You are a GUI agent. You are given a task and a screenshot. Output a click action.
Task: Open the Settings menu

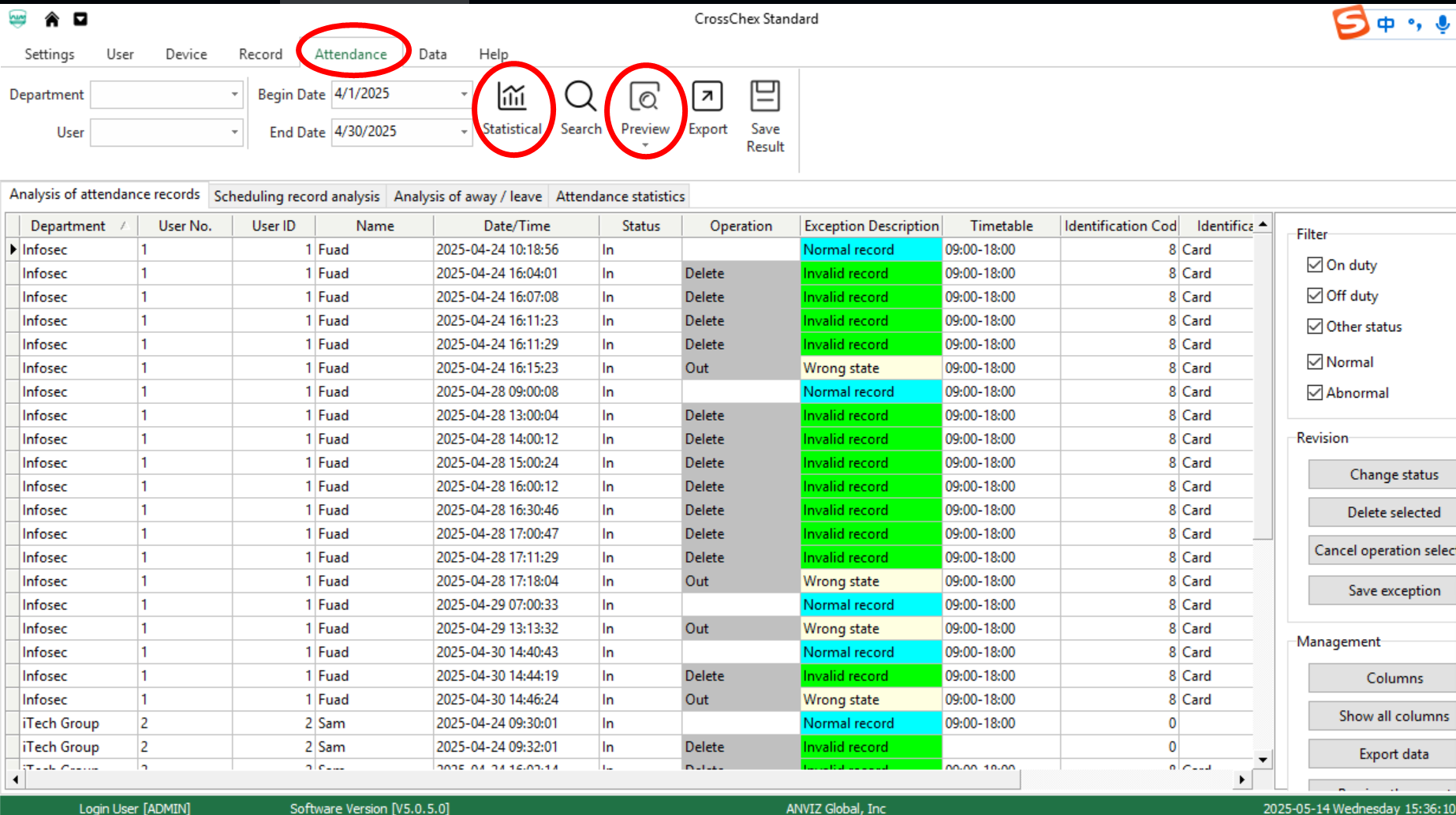click(50, 54)
